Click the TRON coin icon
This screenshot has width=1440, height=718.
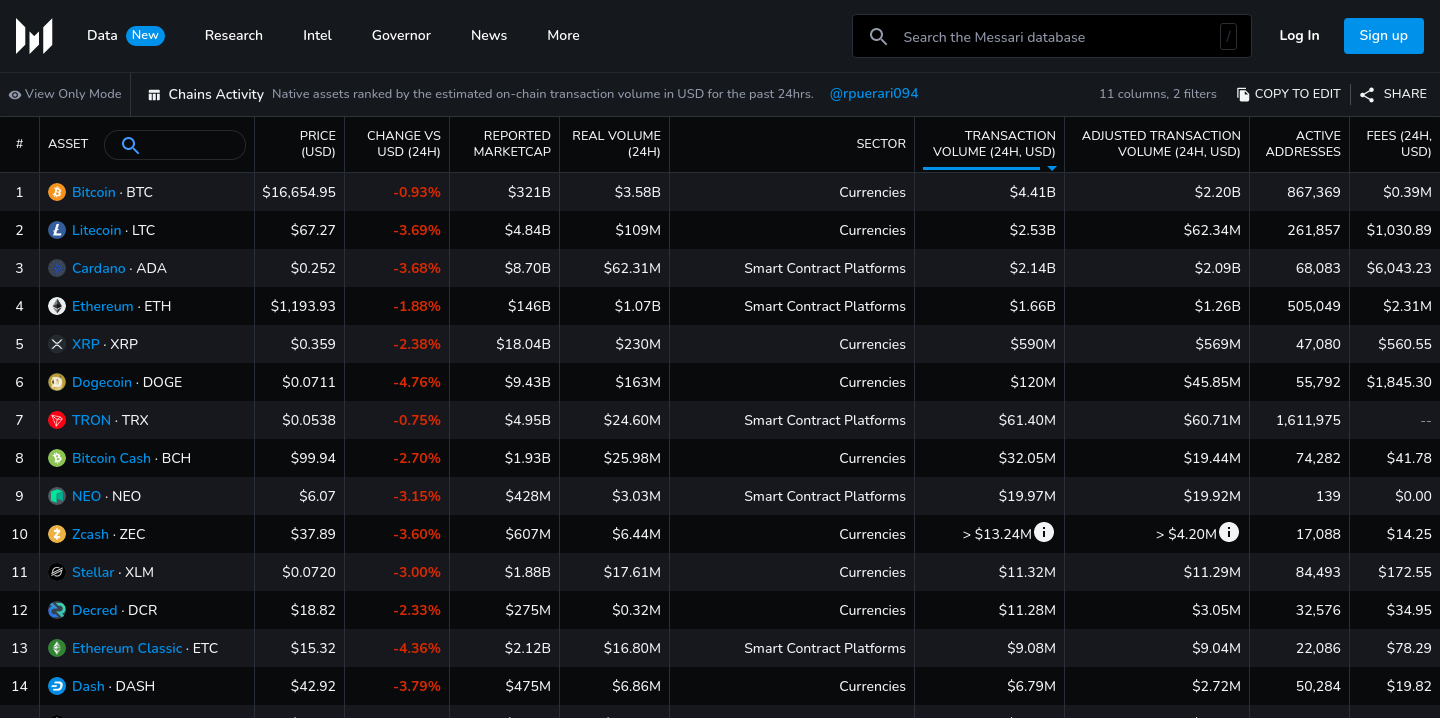click(57, 420)
